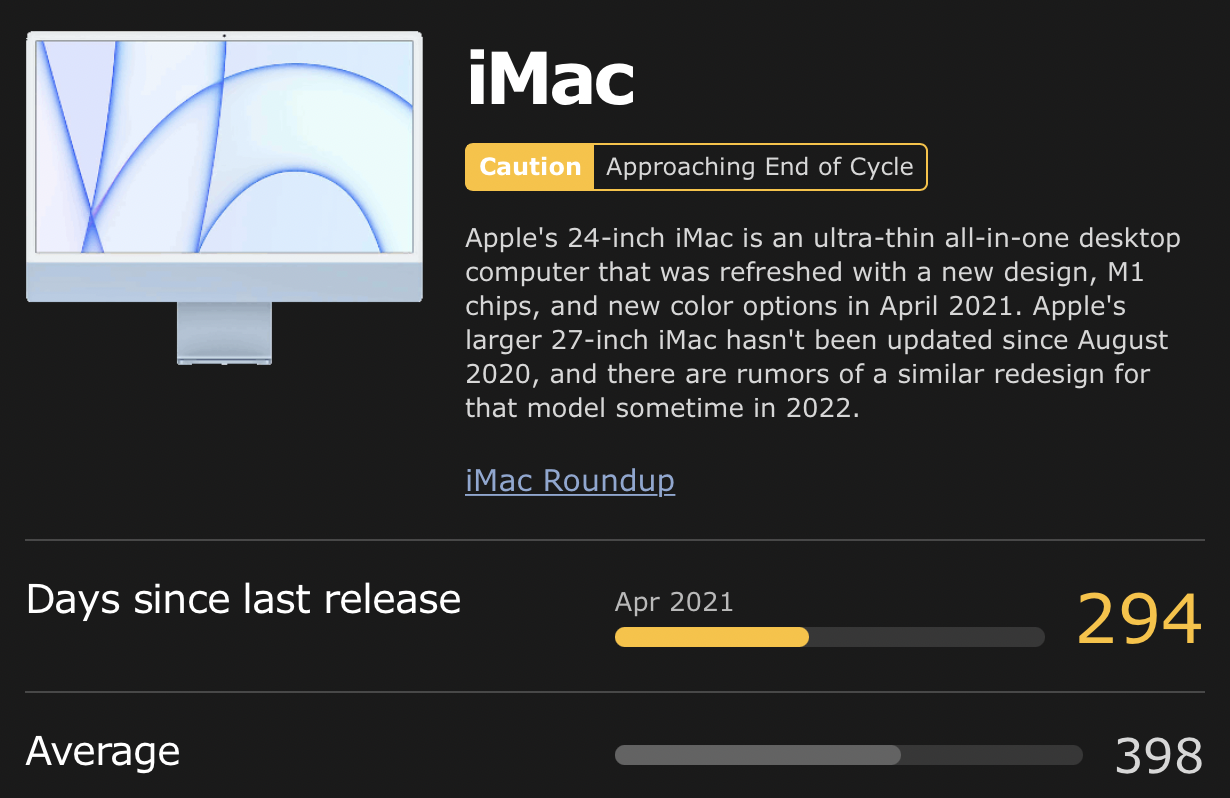Click the iMac stand in the image
Image resolution: width=1230 pixels, height=798 pixels.
point(224,333)
